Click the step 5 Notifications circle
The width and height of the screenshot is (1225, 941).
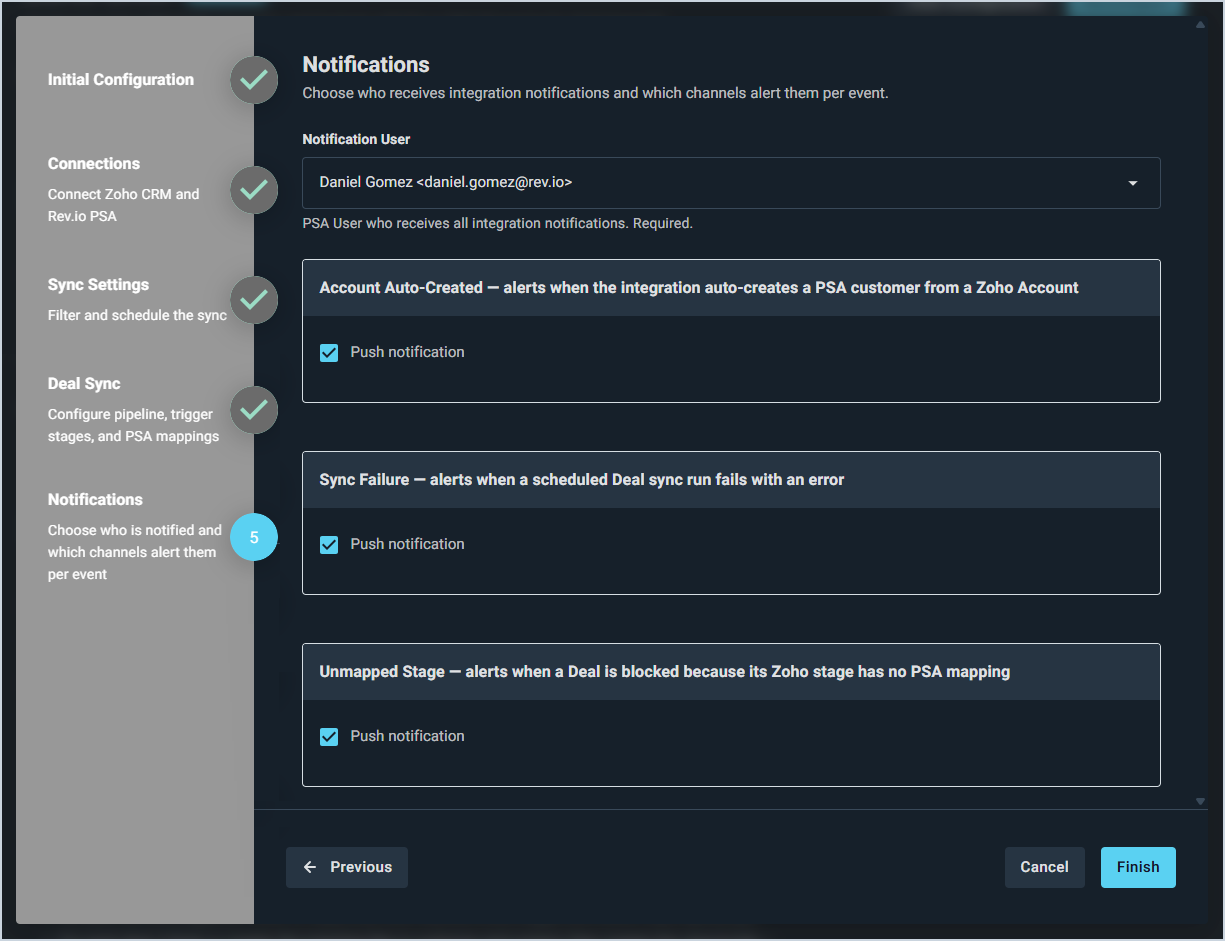(254, 537)
